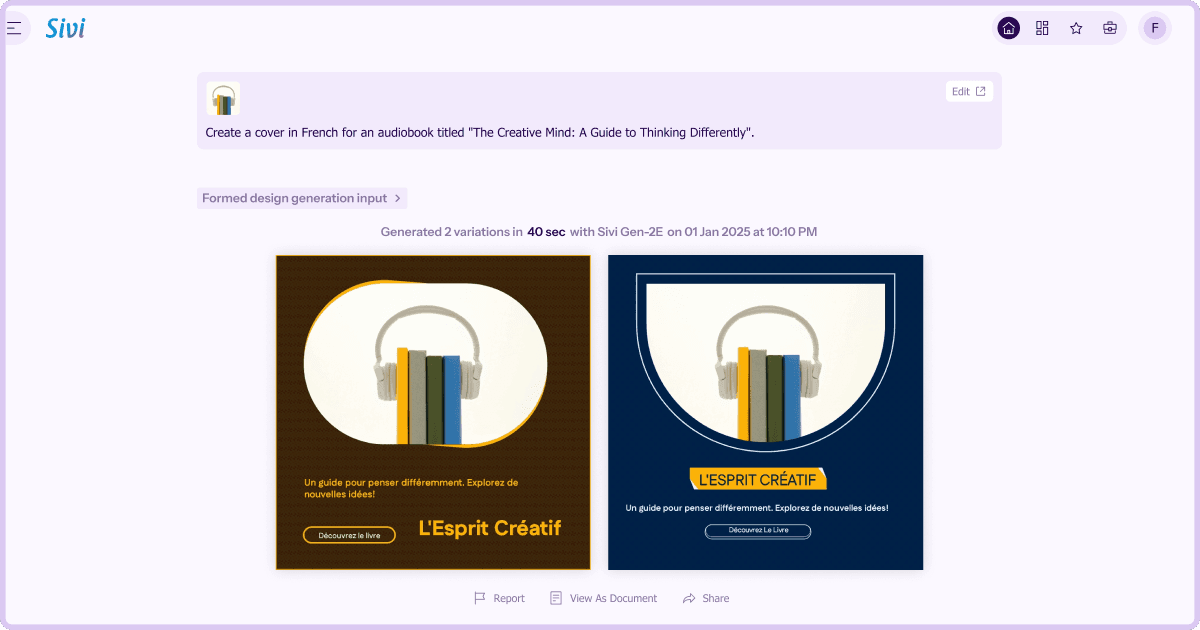1200x630 pixels.
Task: Open the workspace briefcase icon
Action: (1110, 27)
